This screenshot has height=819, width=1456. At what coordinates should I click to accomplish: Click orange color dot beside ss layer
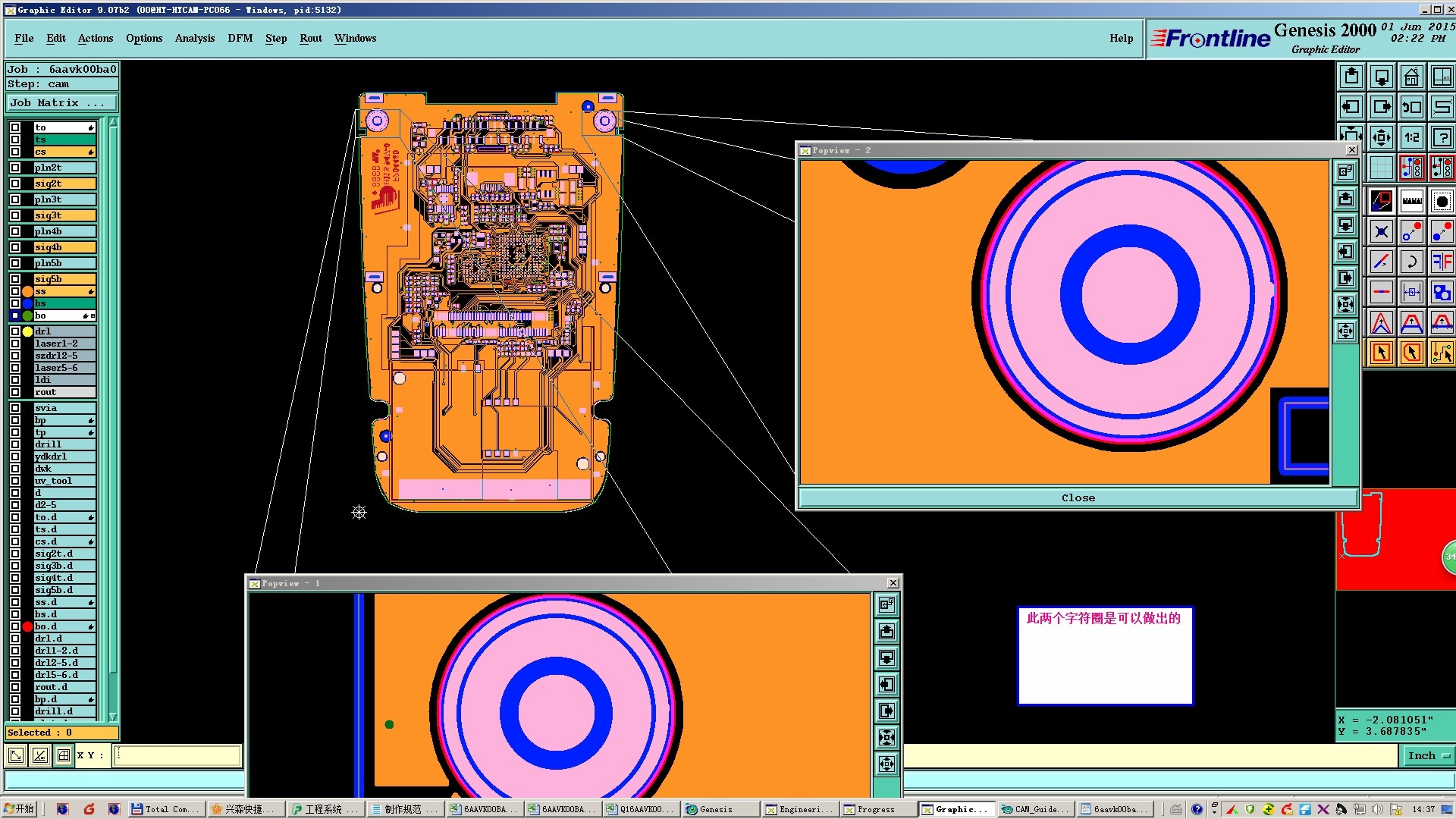click(27, 291)
